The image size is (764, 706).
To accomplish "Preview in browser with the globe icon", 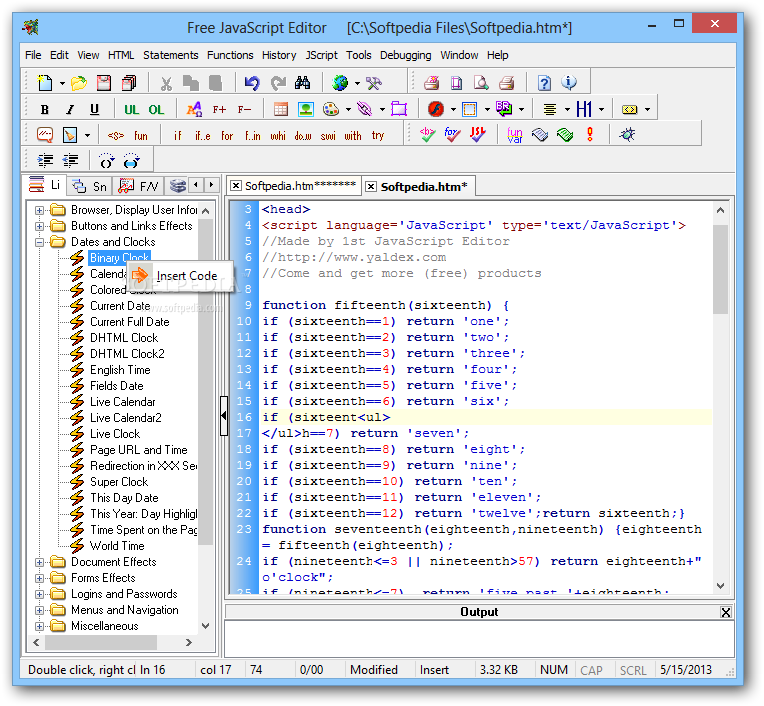I will [340, 83].
